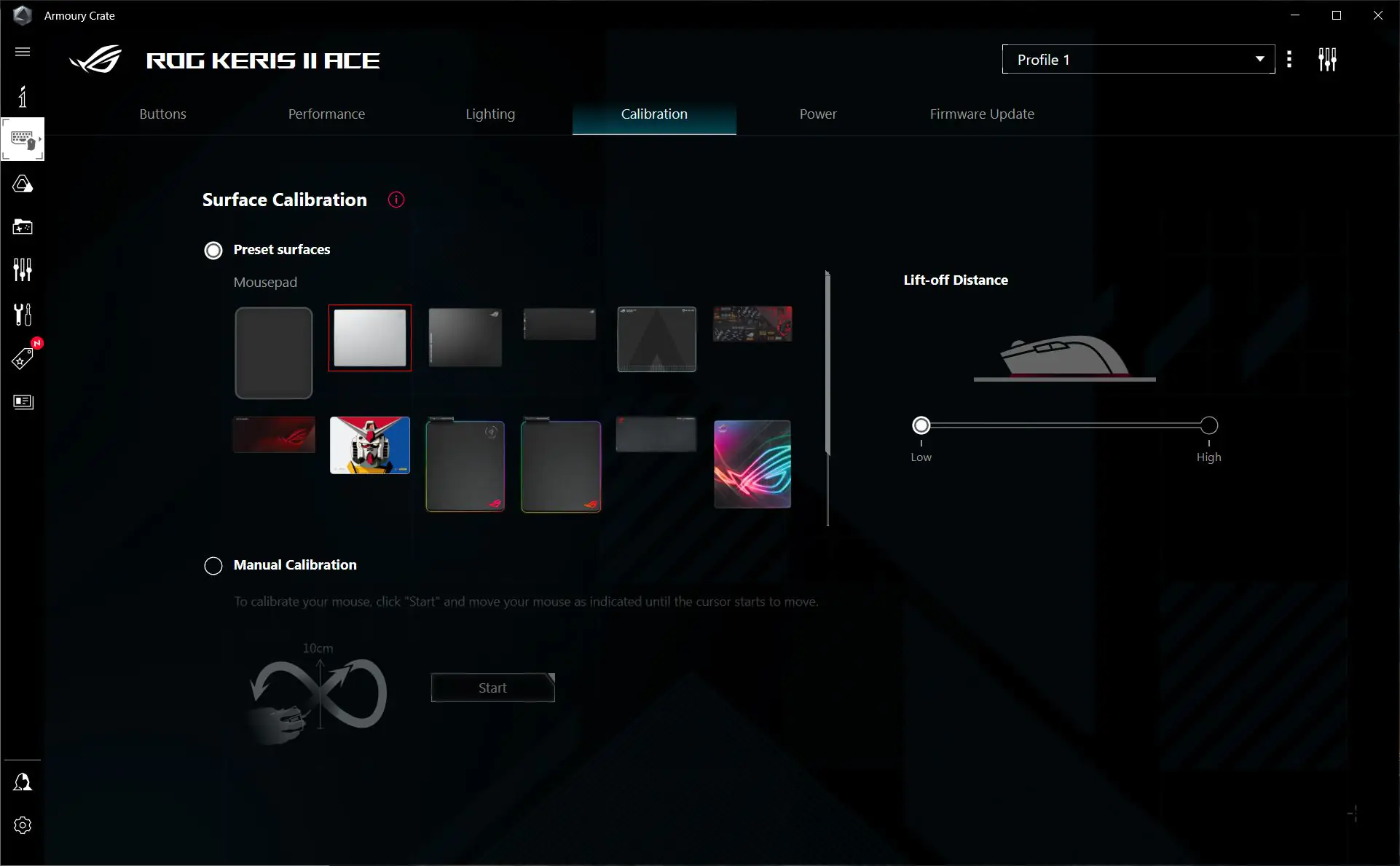Select the Gundam robot mousepad preset
The width and height of the screenshot is (1400, 866).
pyautogui.click(x=370, y=445)
